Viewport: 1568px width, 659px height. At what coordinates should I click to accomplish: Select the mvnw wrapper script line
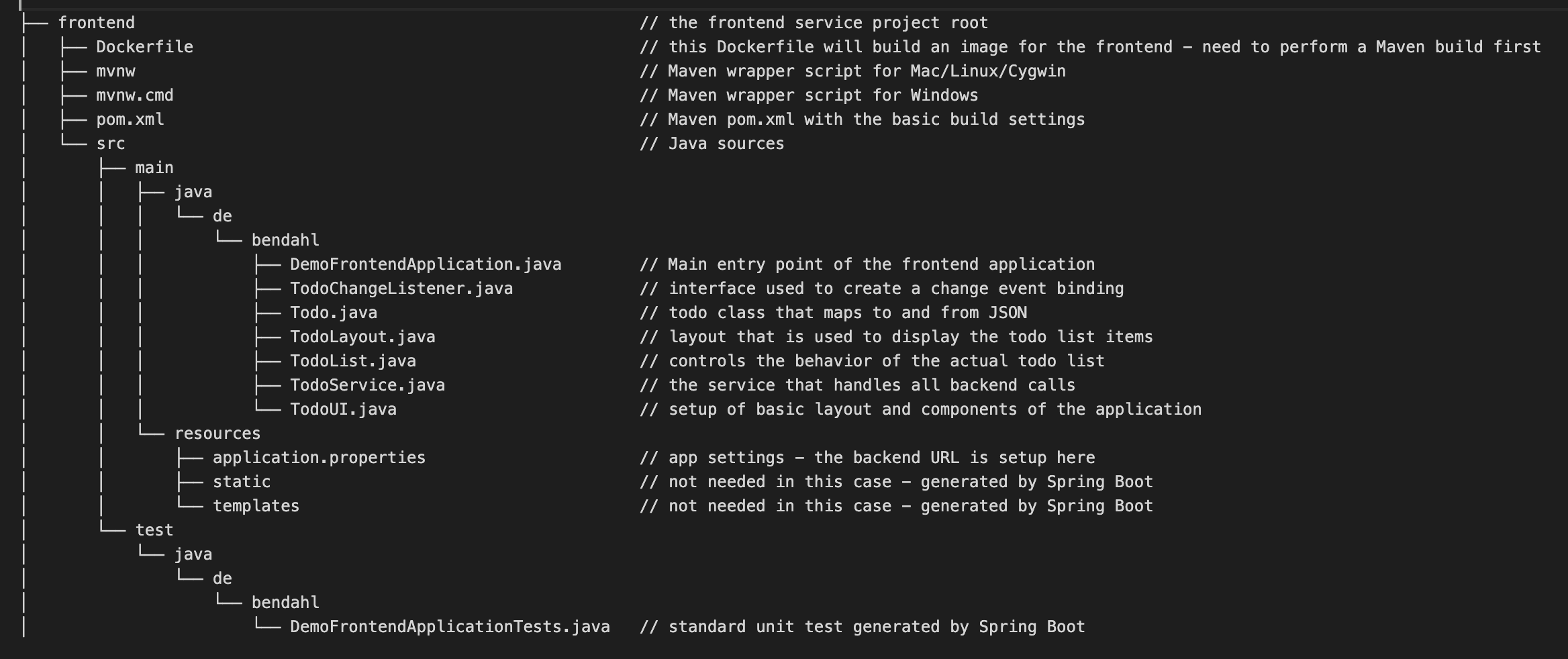[x=115, y=71]
